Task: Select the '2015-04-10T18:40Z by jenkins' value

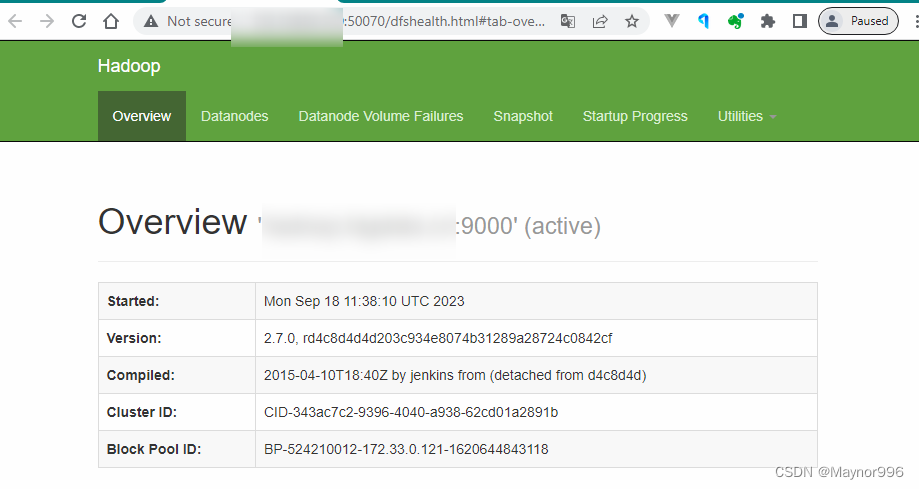Action: coord(455,375)
